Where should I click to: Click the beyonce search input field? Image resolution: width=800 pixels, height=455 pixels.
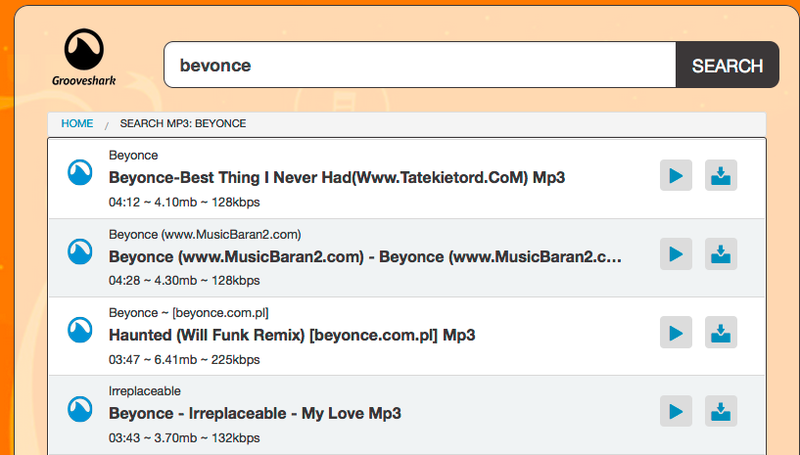click(x=420, y=65)
